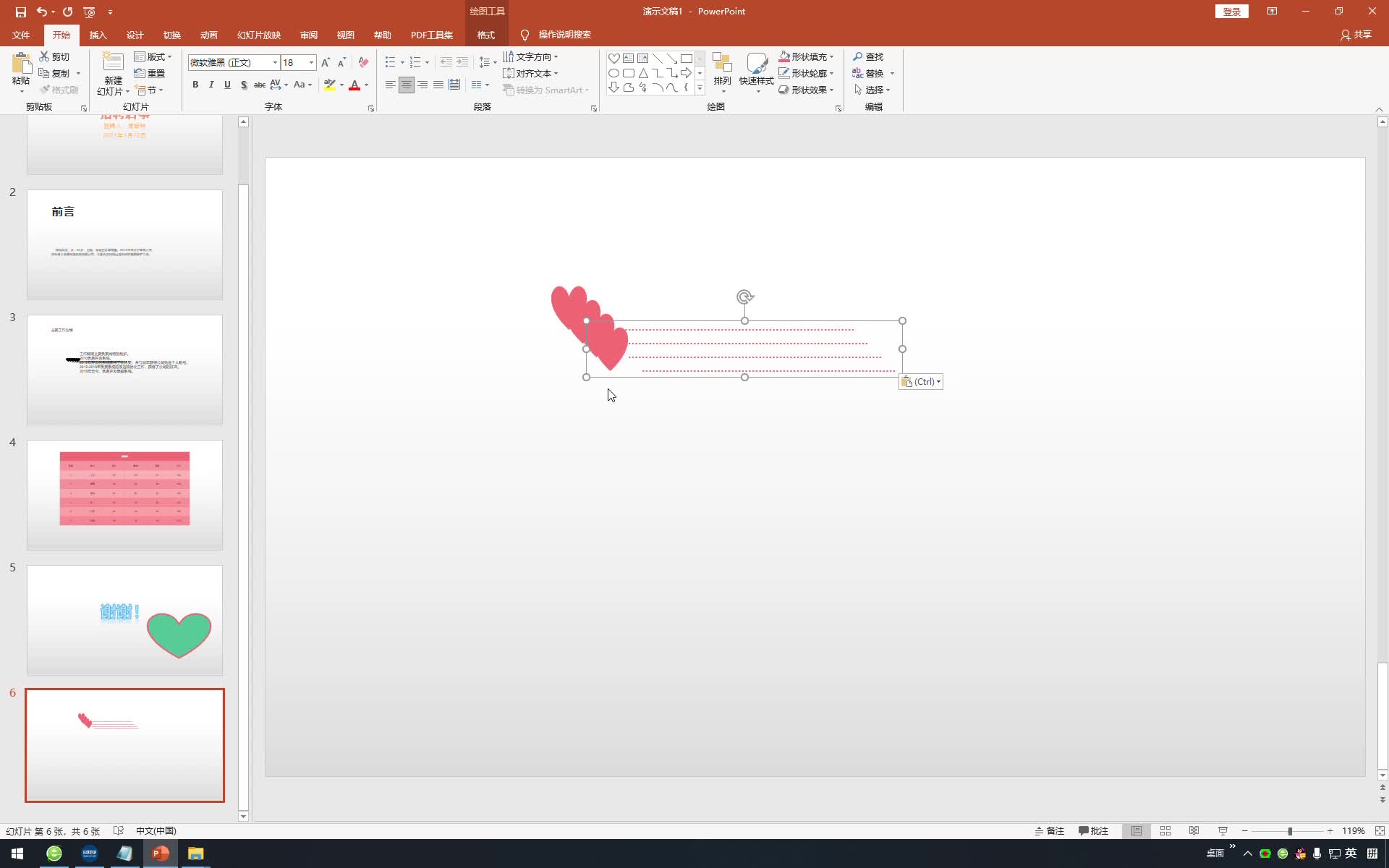Toggle Notes (备注) pane
This screenshot has width=1389, height=868.
pos(1050,831)
